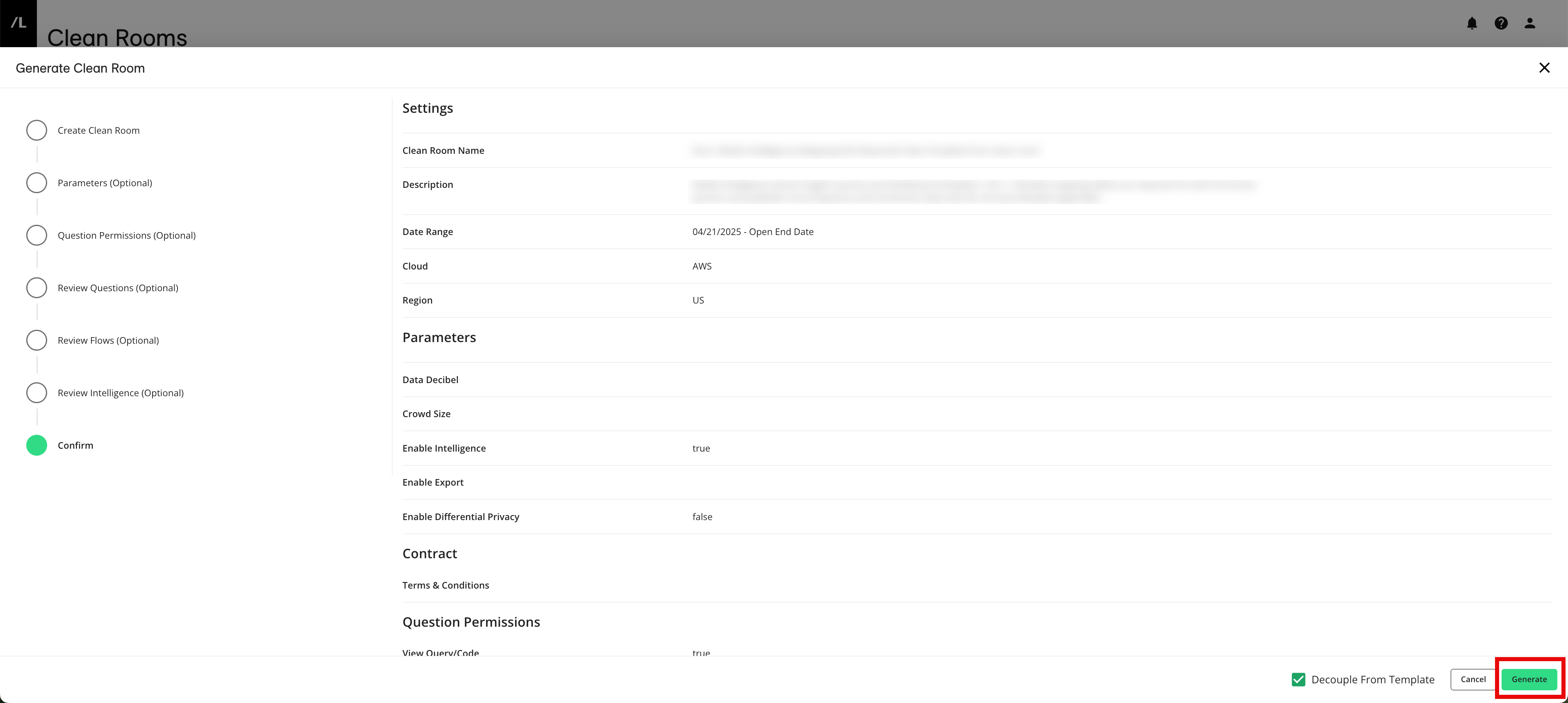Click the Cancel button
The image size is (1568, 703).
click(x=1473, y=679)
